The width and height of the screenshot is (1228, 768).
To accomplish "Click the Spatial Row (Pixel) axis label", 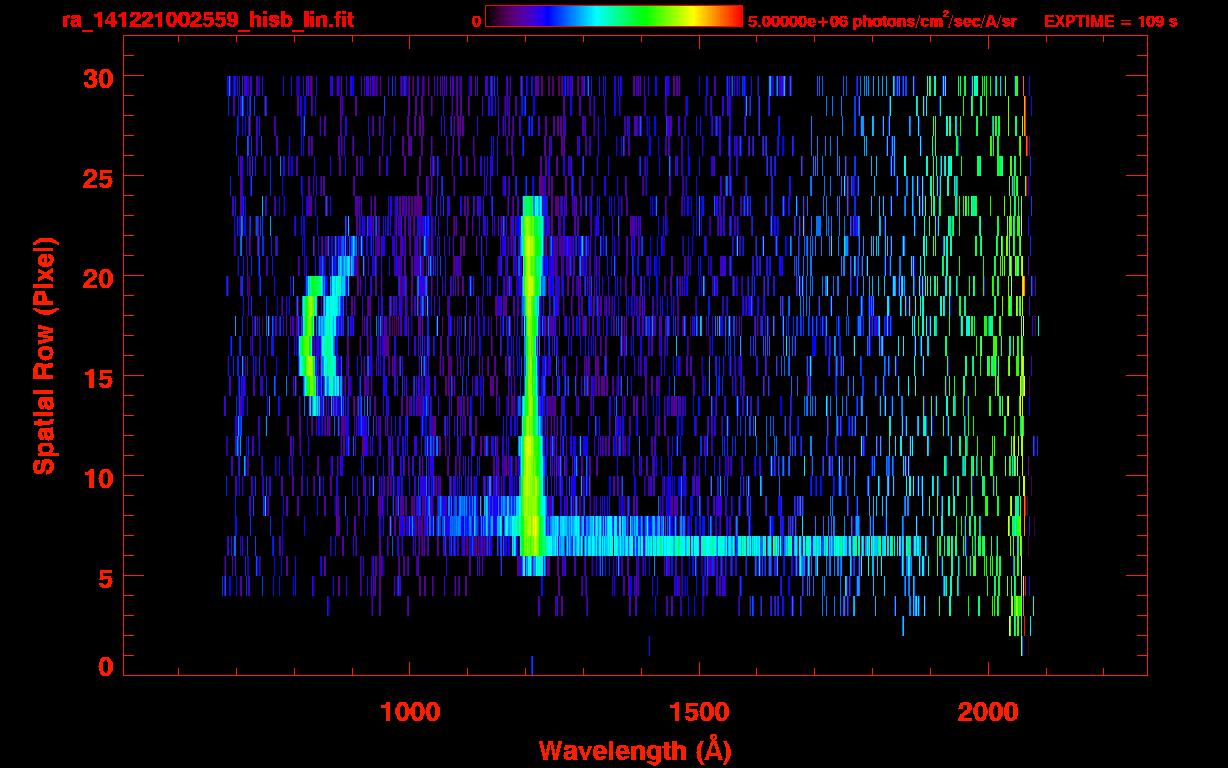I will tap(44, 356).
